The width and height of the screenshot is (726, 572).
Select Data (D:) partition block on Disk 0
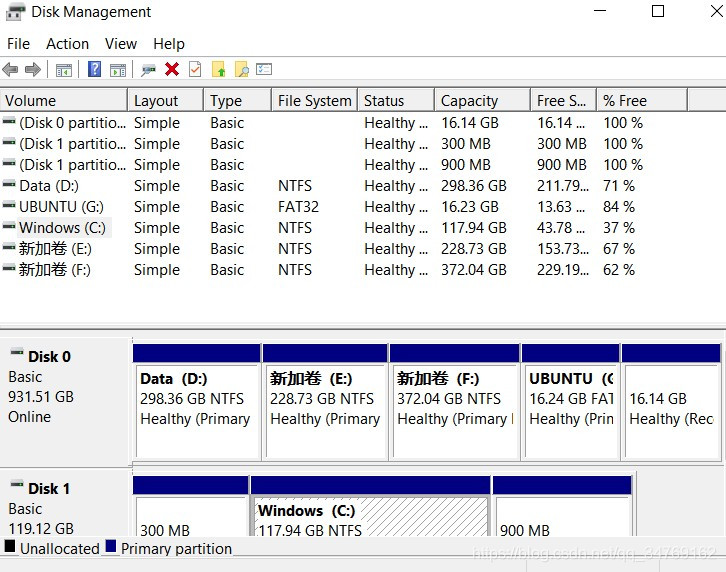(x=197, y=411)
